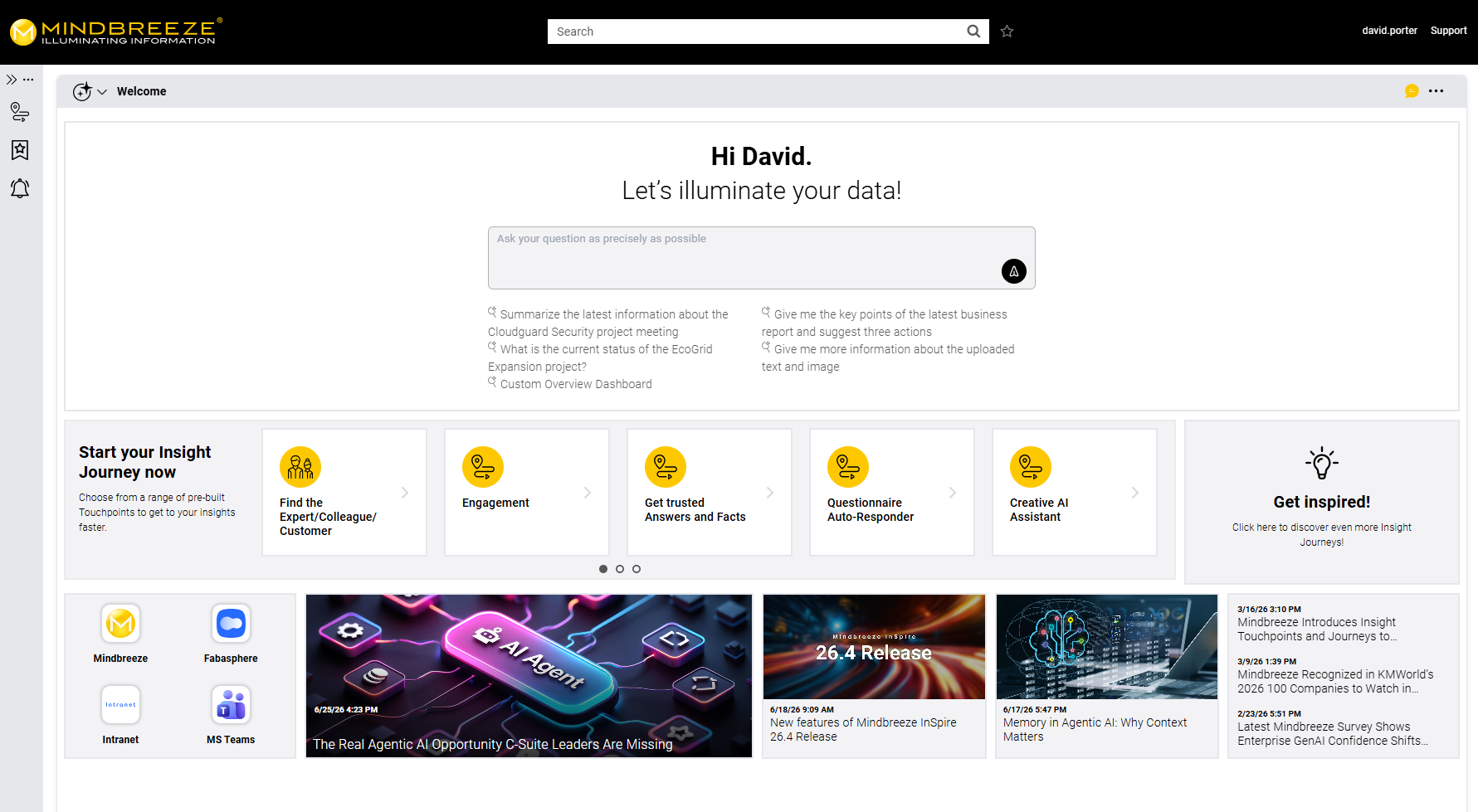Screen dimensions: 1478x812
Task: Open the notifications bell sidebar icon
Action: (x=20, y=188)
